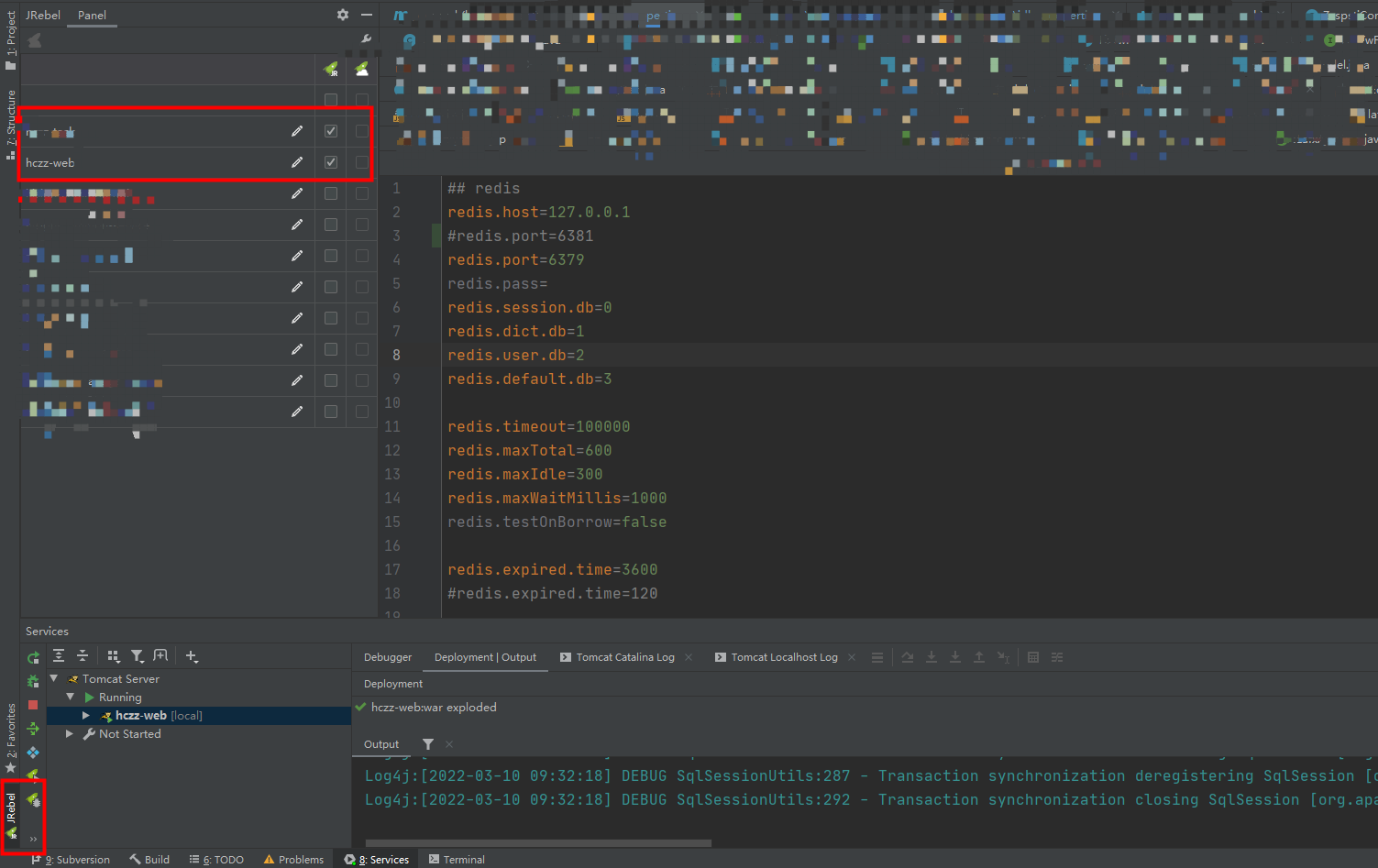Check JRebel checkbox in row below hczz-web

(x=331, y=193)
